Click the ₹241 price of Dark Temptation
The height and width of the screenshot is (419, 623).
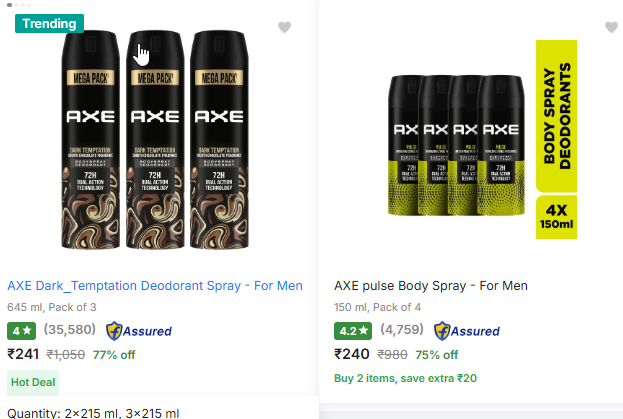click(23, 354)
